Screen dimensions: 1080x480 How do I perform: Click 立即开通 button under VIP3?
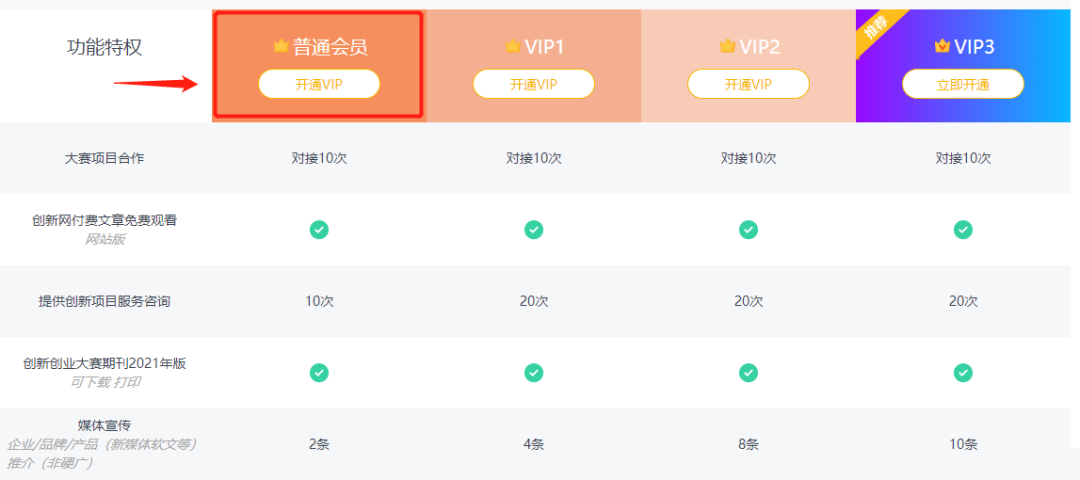pyautogui.click(x=963, y=84)
